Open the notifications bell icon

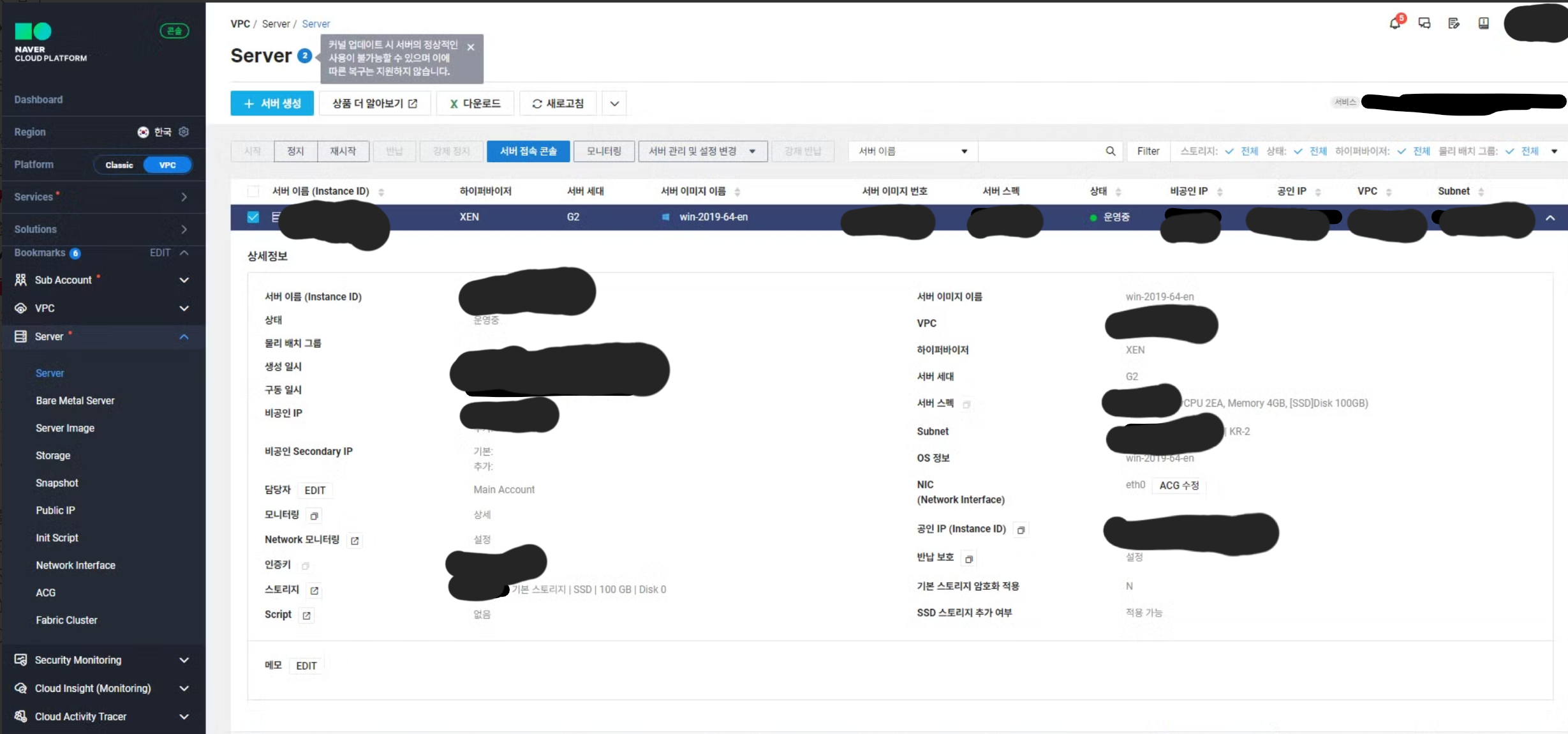click(x=1394, y=24)
